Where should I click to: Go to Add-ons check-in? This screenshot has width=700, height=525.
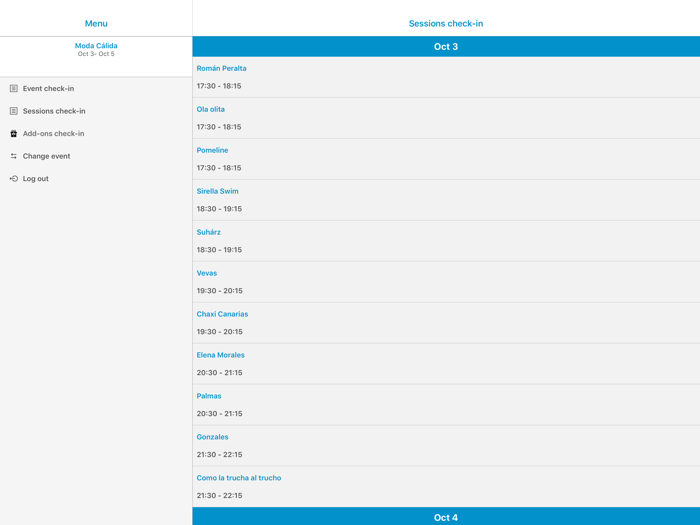96,133
